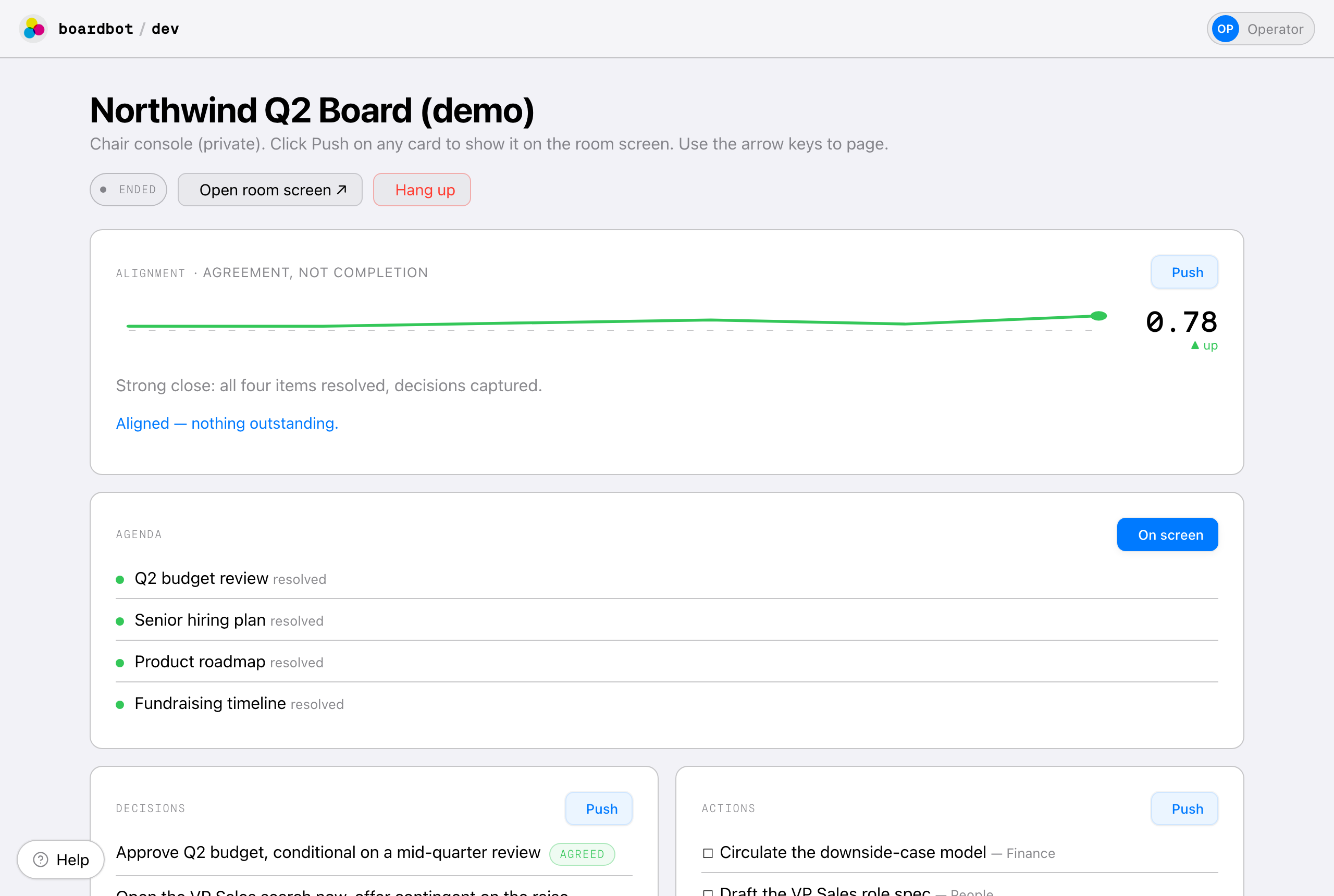Click the green up trend arrow

click(1194, 345)
